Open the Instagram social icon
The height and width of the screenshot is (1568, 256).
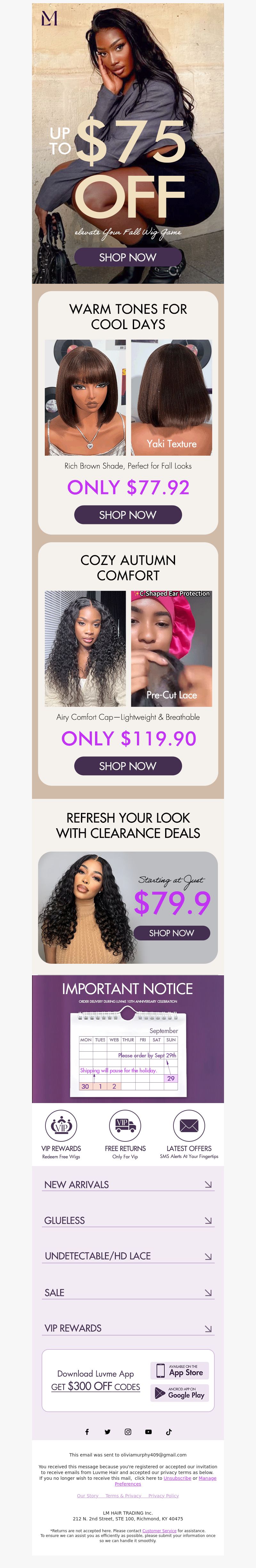pos(128,1432)
